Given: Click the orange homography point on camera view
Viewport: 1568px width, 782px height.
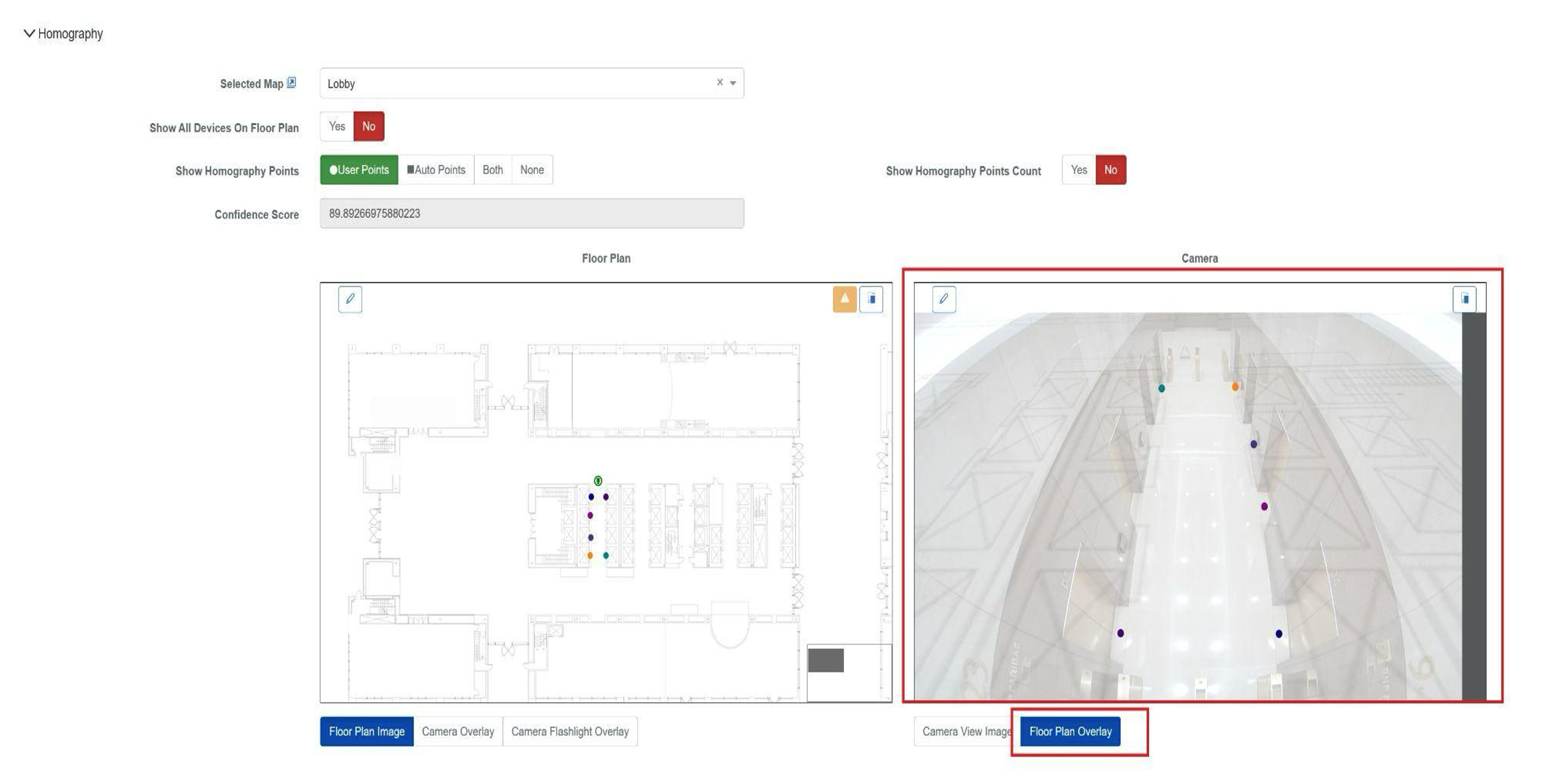Looking at the screenshot, I should click(x=1235, y=387).
